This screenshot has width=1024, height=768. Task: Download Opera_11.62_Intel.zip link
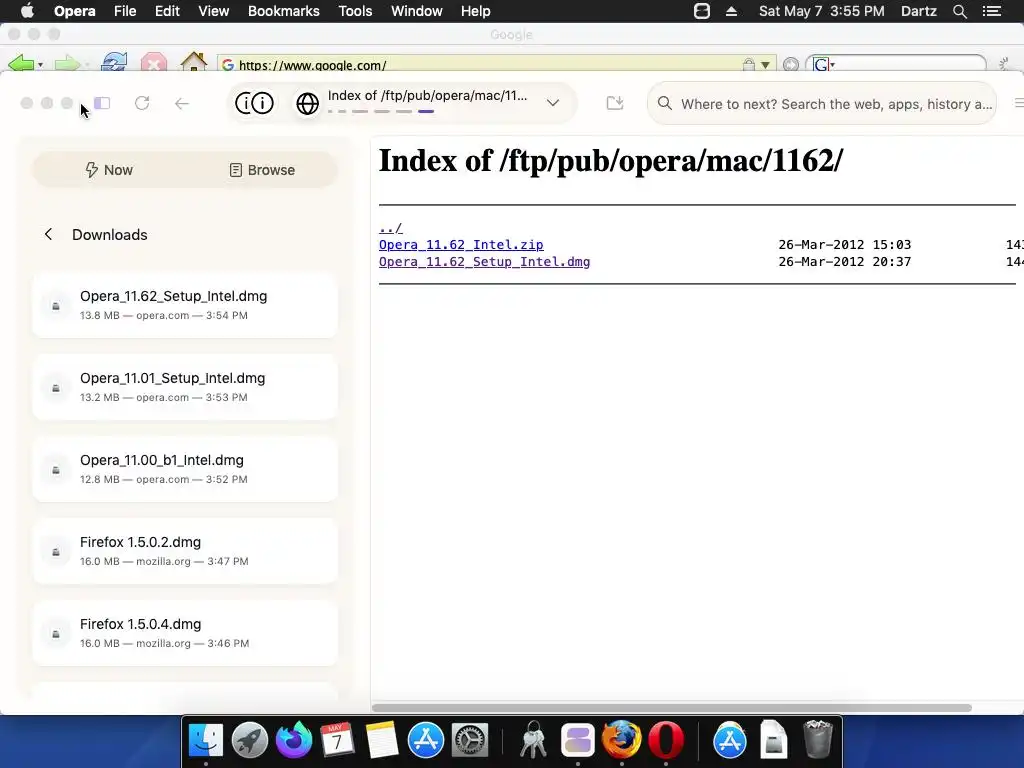coord(461,244)
